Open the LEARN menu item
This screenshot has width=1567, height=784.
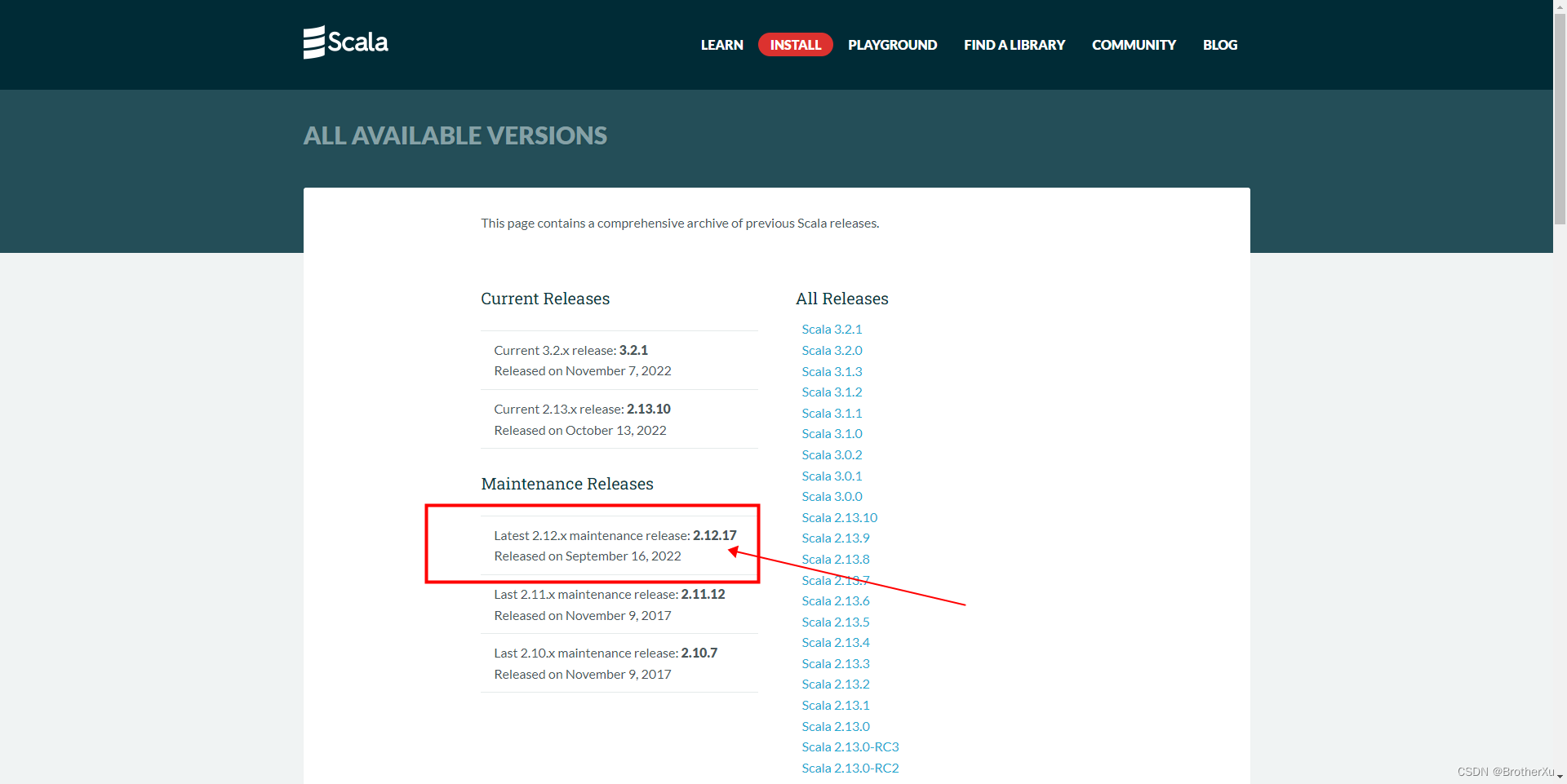[721, 45]
